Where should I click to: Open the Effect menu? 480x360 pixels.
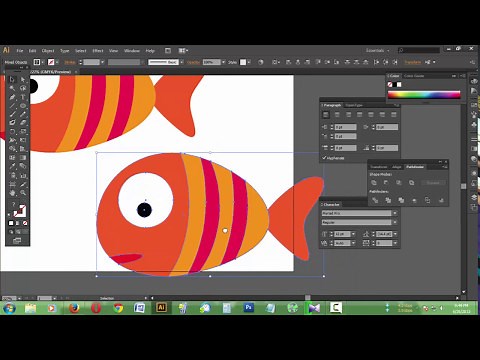(98, 51)
